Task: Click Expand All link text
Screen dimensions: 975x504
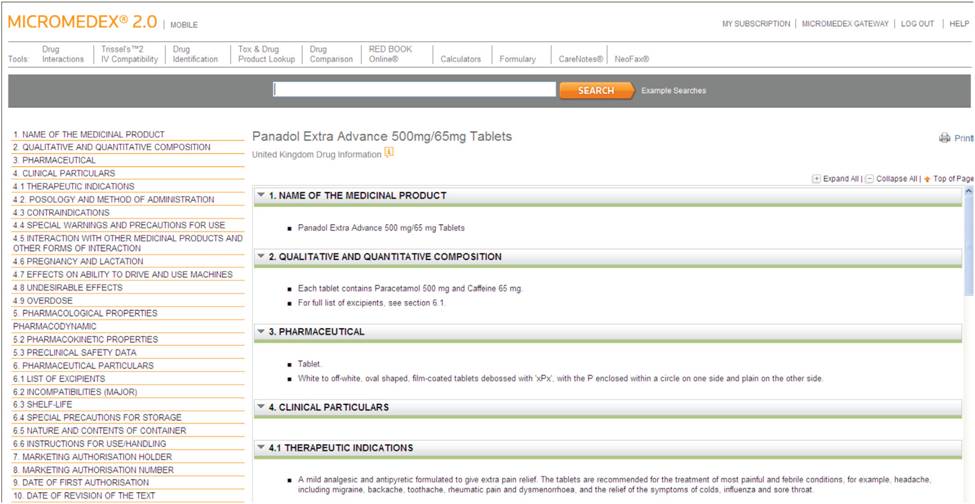Action: [841, 179]
